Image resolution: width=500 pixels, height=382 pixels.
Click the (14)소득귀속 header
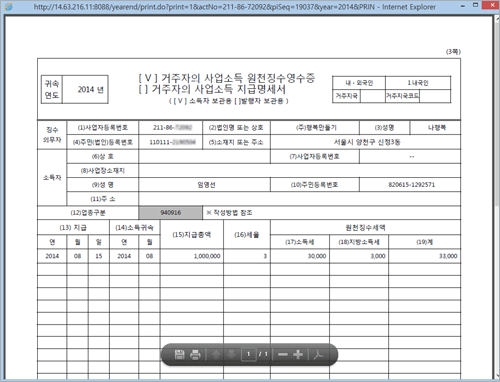pyautogui.click(x=134, y=228)
